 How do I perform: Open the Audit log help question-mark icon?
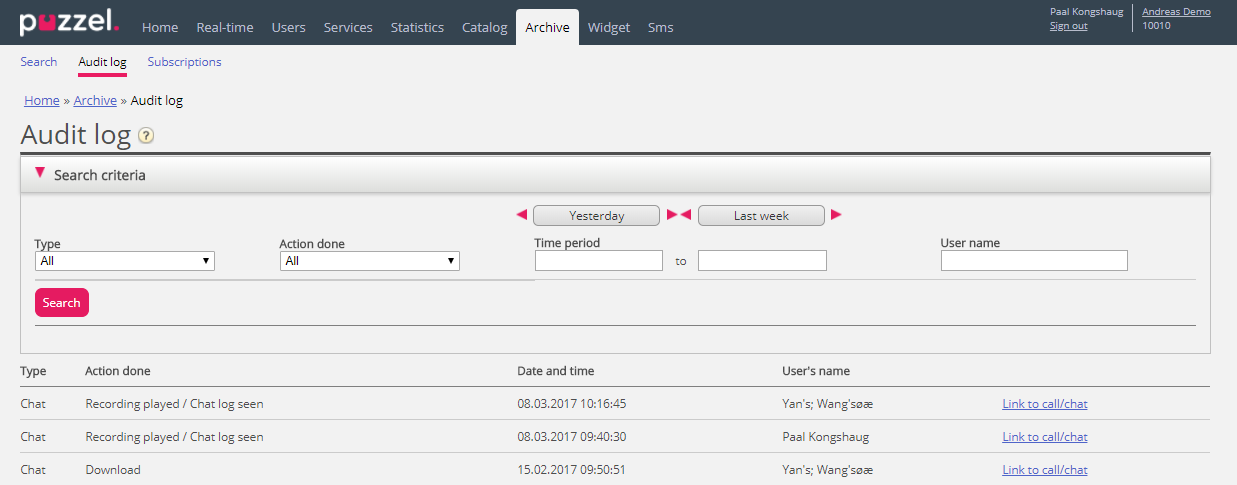pos(146,136)
